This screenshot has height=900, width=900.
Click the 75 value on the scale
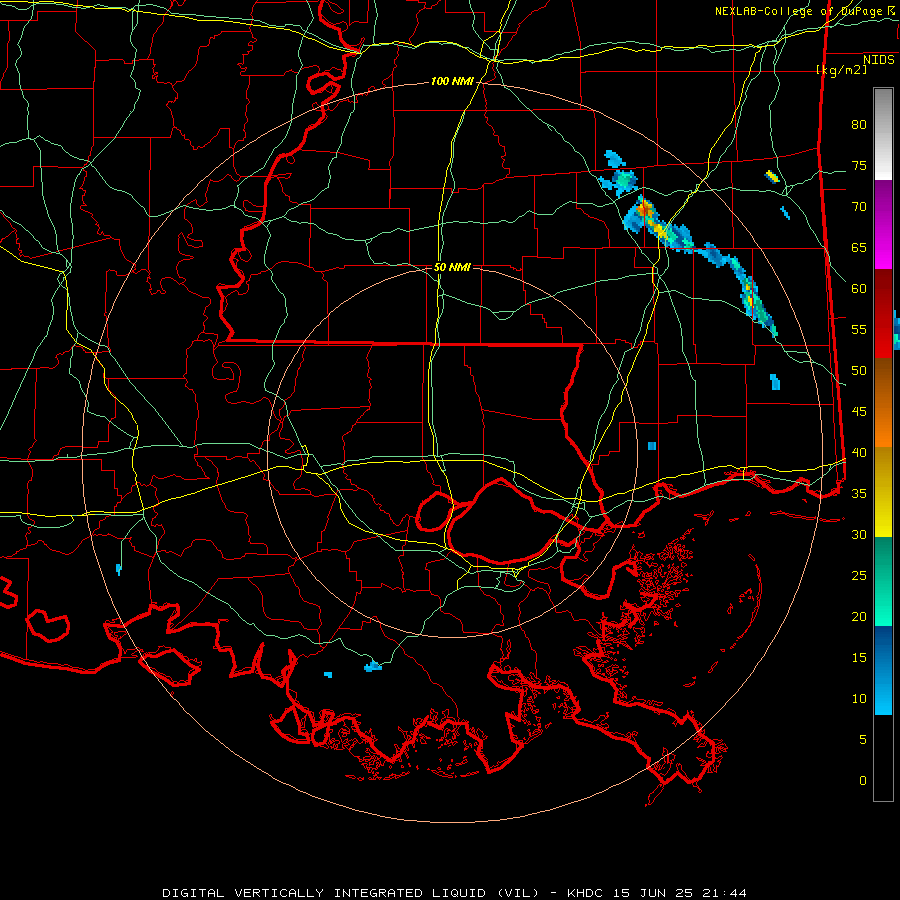(859, 165)
